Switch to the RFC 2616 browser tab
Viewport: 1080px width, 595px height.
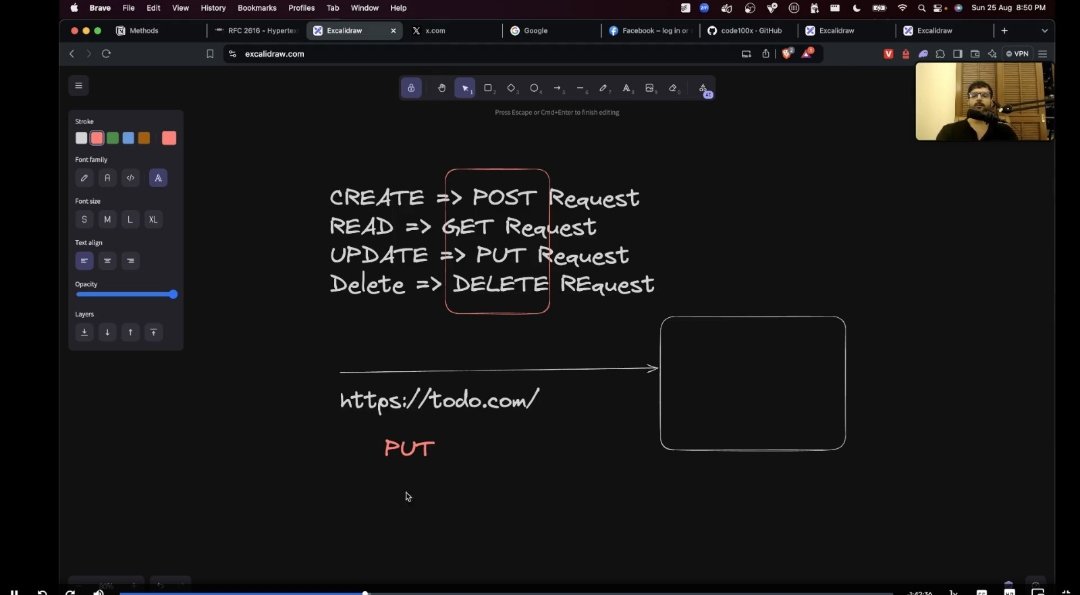coord(256,31)
